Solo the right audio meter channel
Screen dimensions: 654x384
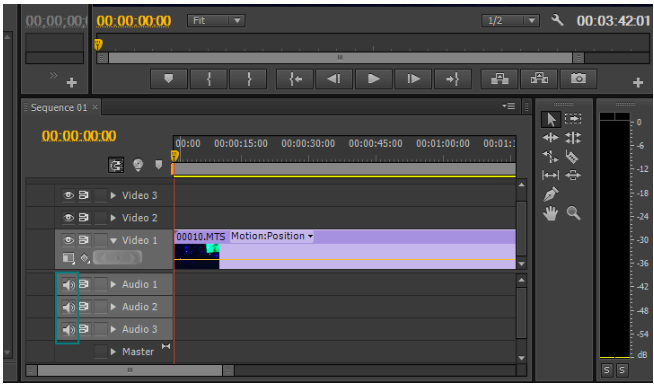coord(622,370)
